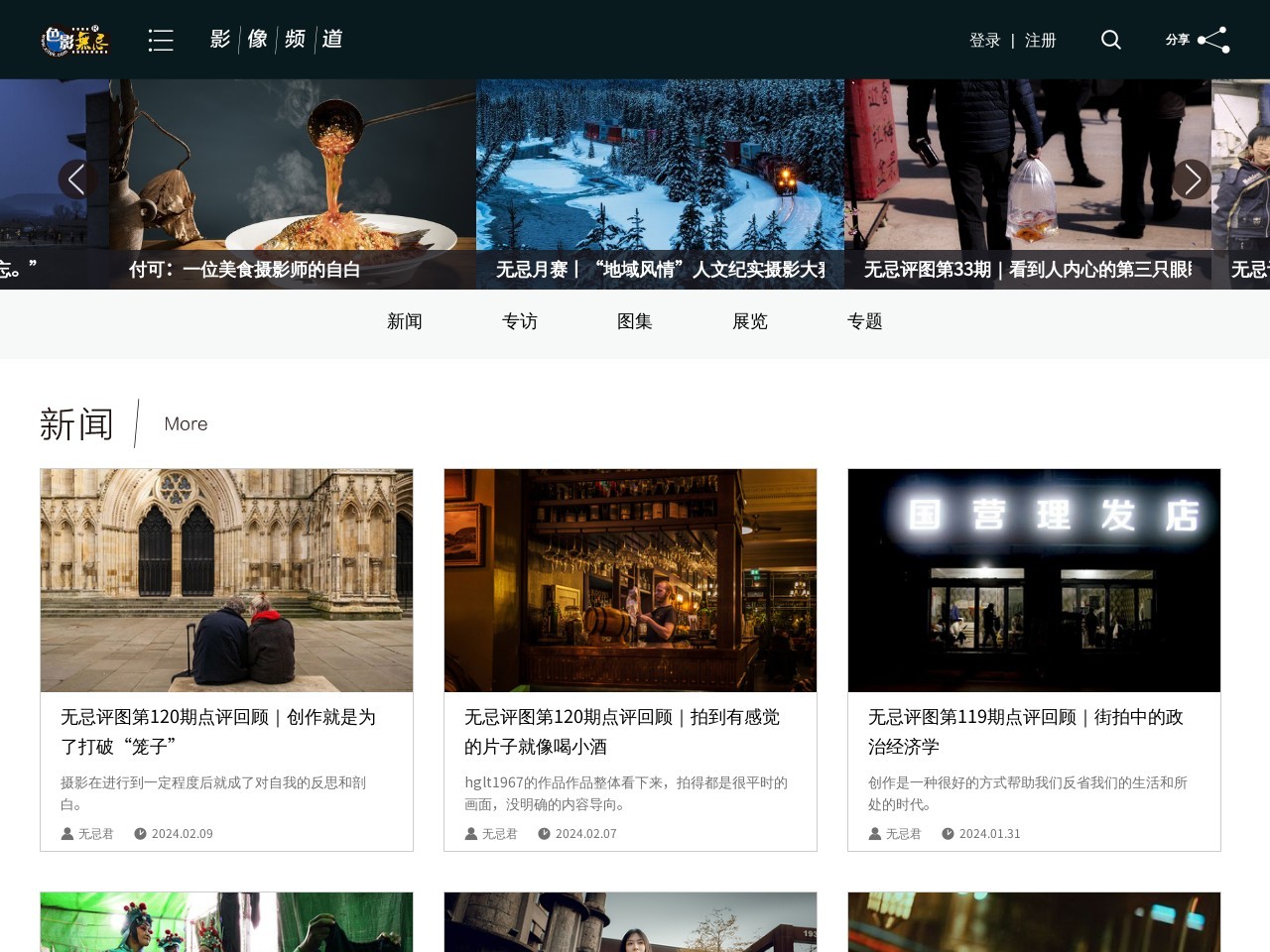
Task: Select the 图集 tab
Action: click(635, 321)
